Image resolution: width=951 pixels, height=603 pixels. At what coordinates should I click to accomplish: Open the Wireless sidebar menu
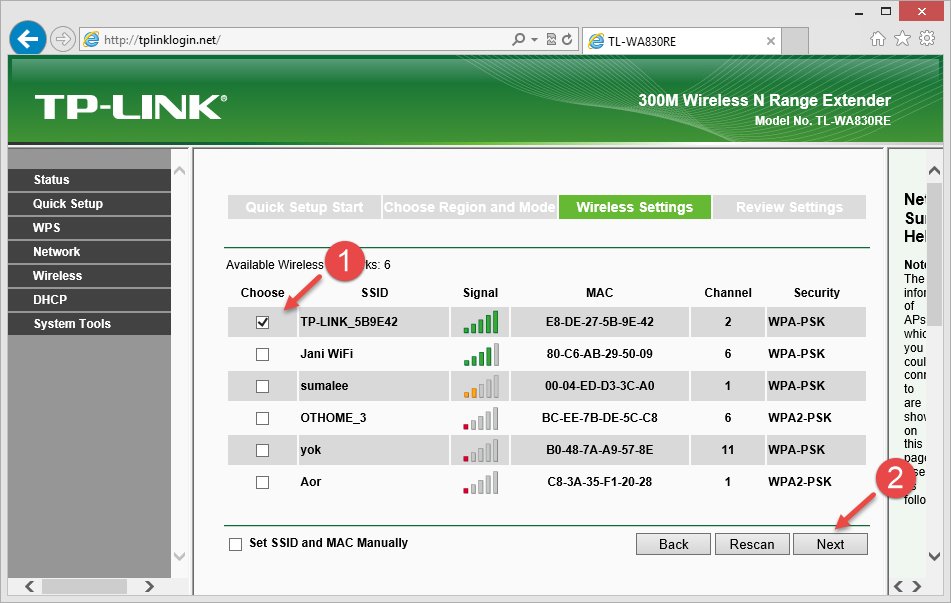[x=89, y=275]
